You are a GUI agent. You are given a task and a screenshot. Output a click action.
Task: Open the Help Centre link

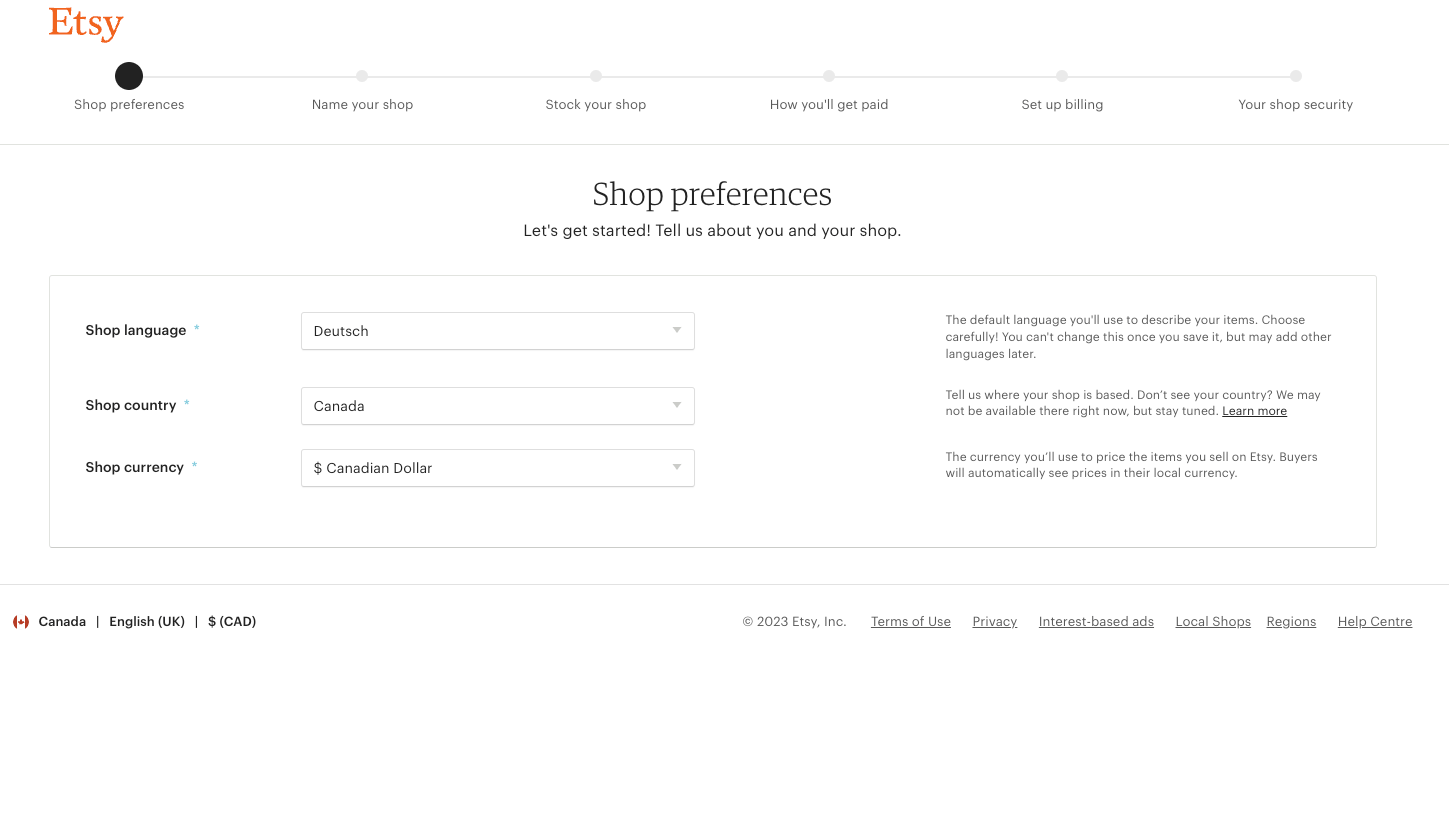click(1375, 622)
